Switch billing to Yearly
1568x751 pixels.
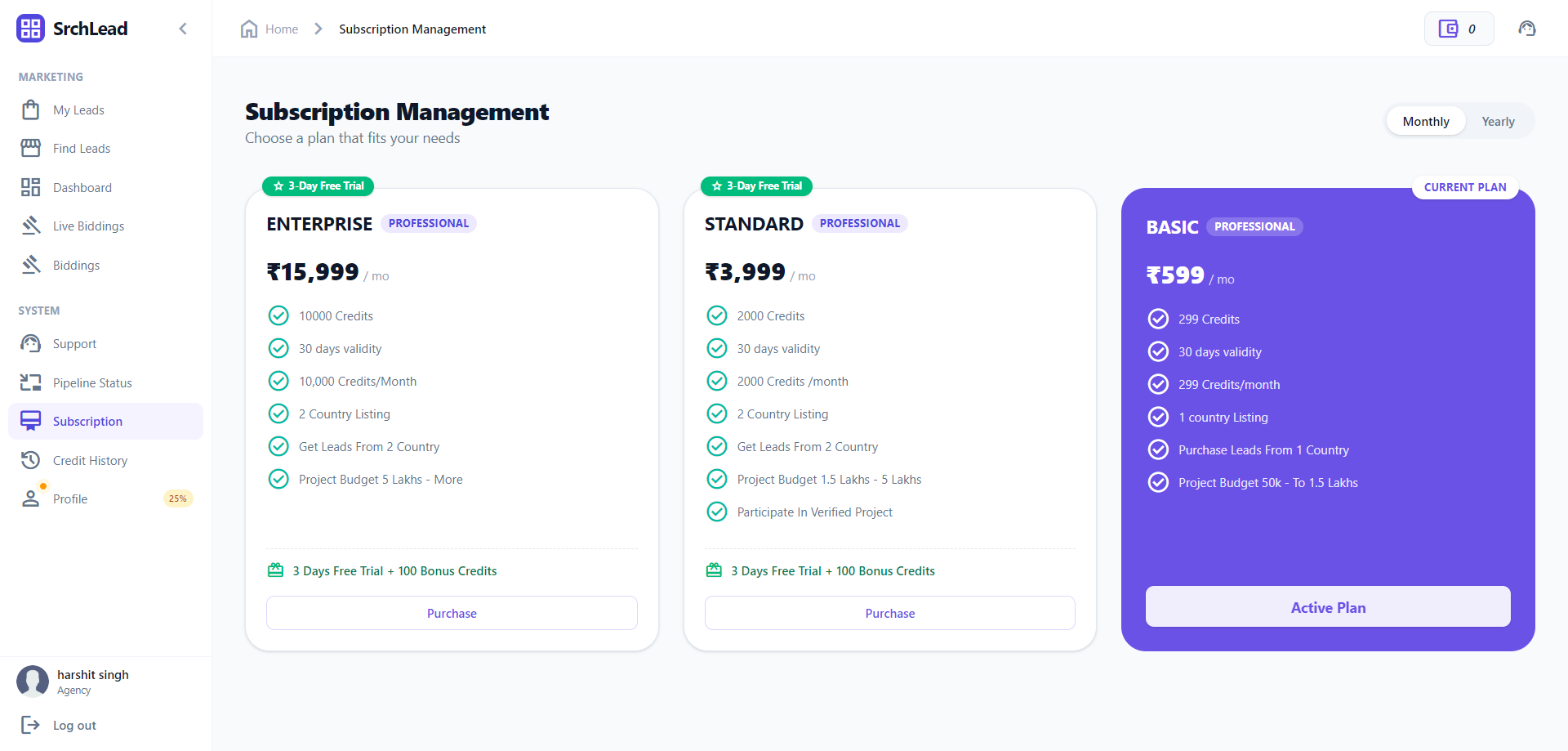coord(1498,121)
